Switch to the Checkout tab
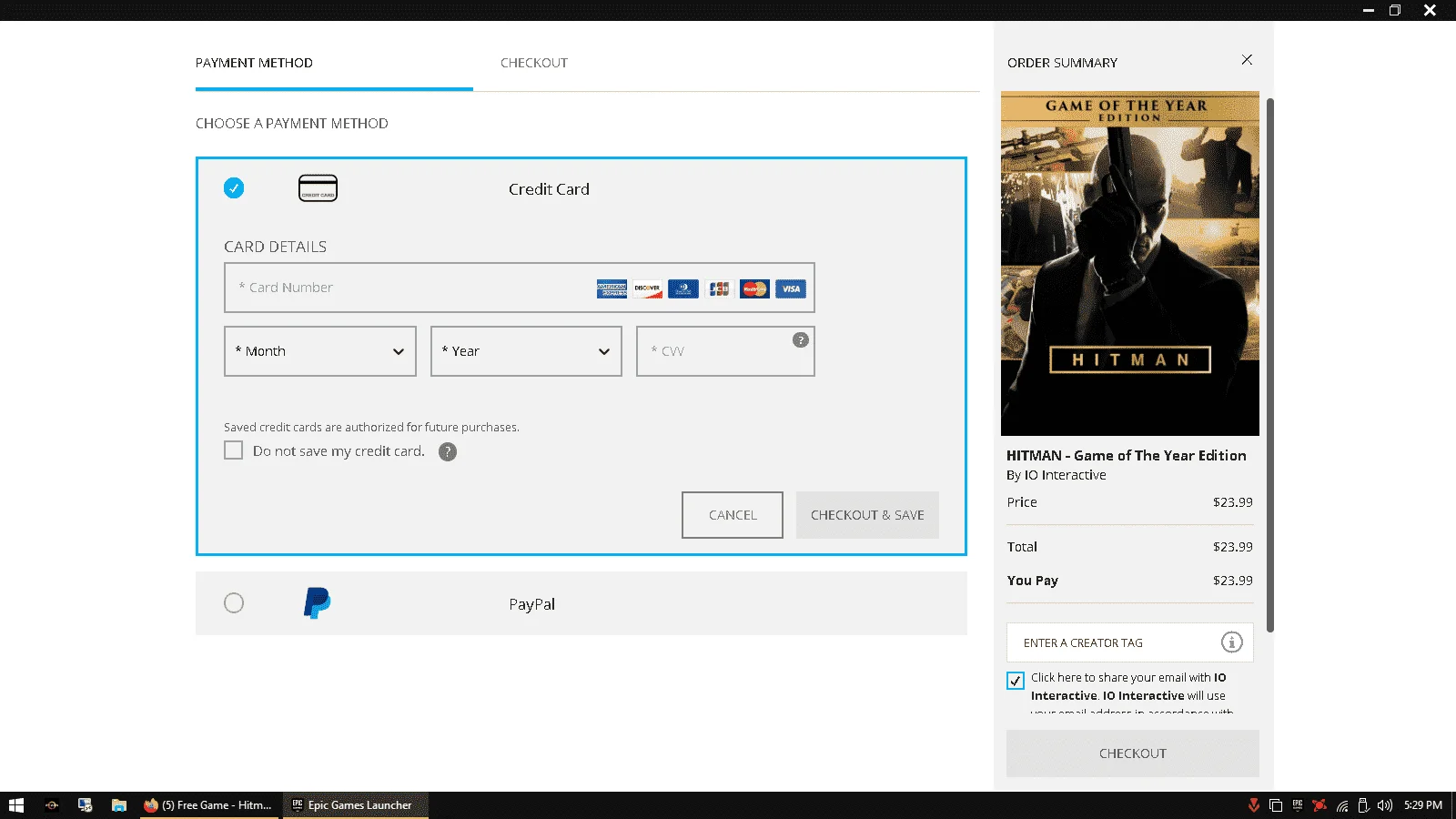Screen dimensions: 1456x819 pos(534,63)
